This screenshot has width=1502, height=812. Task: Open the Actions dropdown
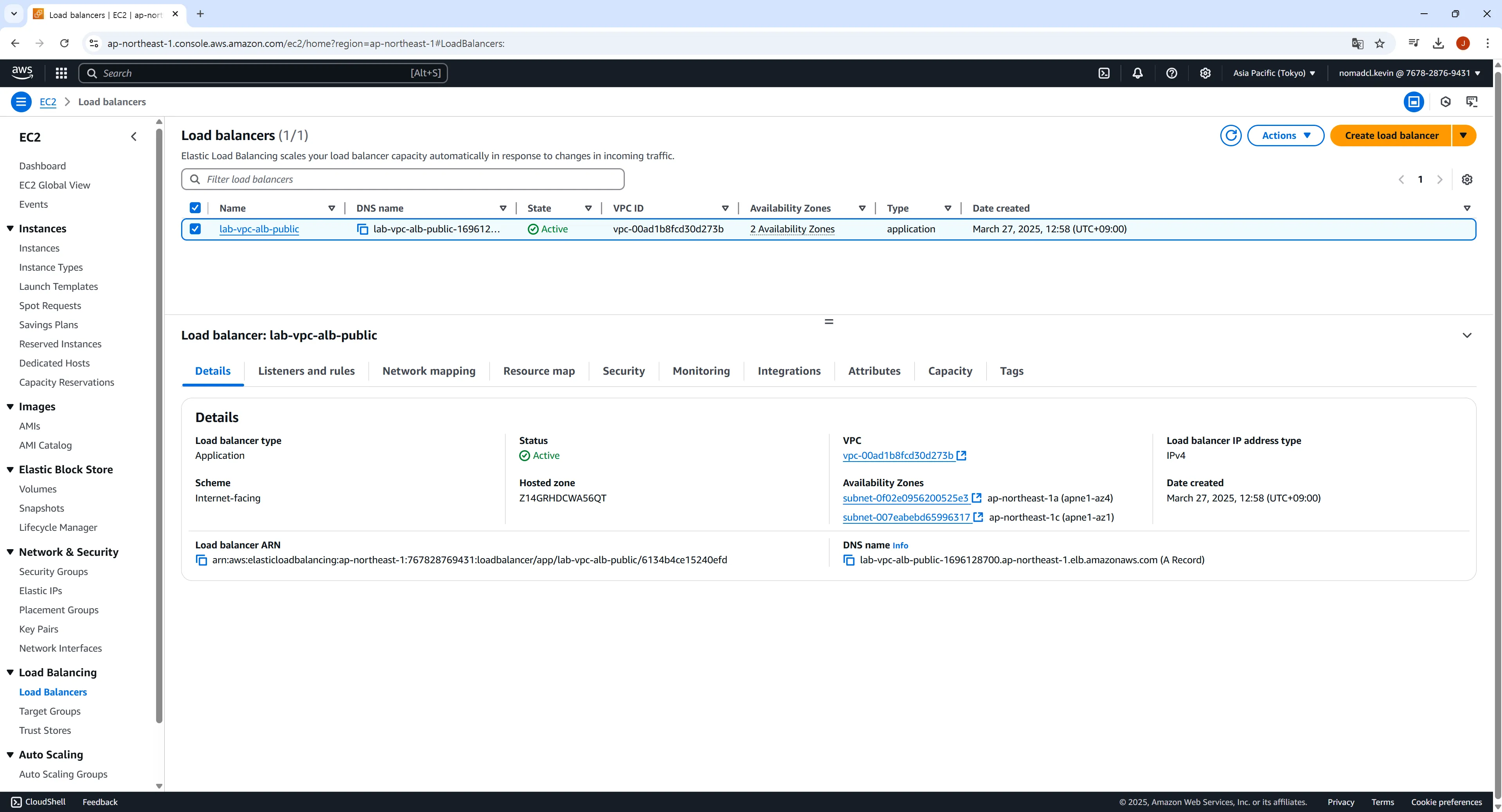tap(1285, 135)
